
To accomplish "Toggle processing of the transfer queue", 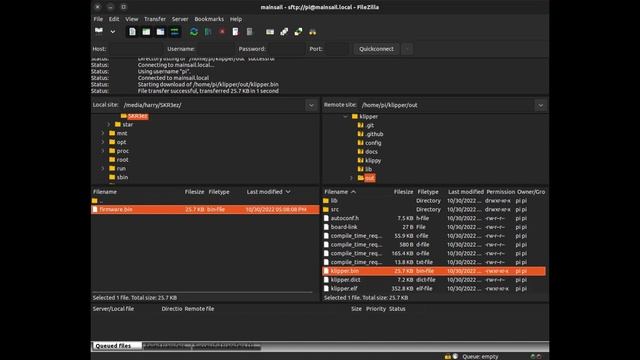I will click(208, 31).
